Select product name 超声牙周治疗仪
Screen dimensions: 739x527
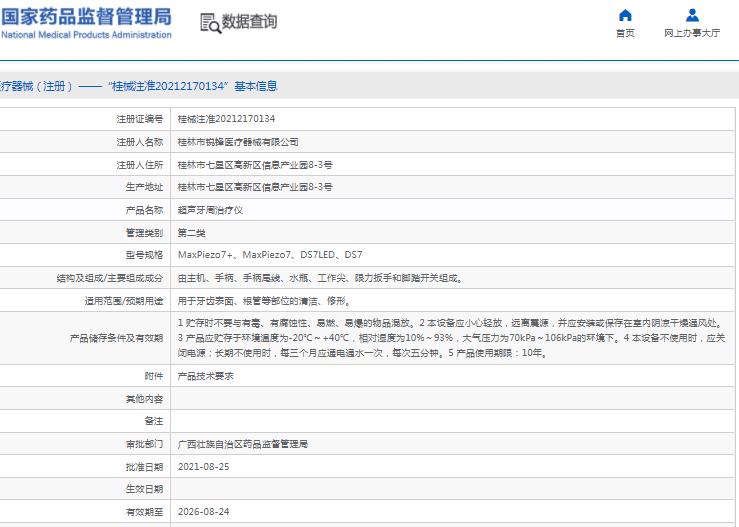(x=210, y=210)
